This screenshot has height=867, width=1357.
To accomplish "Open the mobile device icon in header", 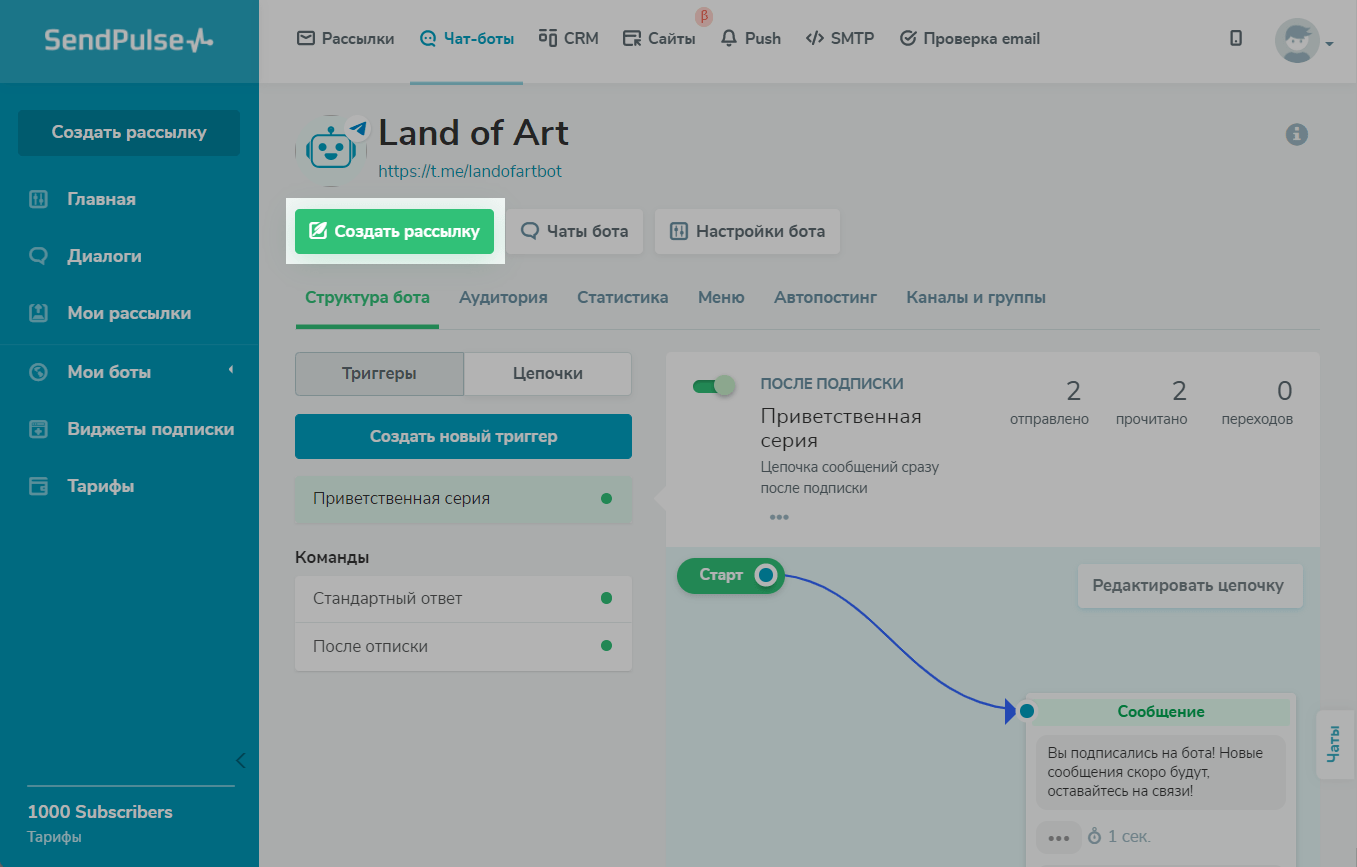I will pos(1236,39).
